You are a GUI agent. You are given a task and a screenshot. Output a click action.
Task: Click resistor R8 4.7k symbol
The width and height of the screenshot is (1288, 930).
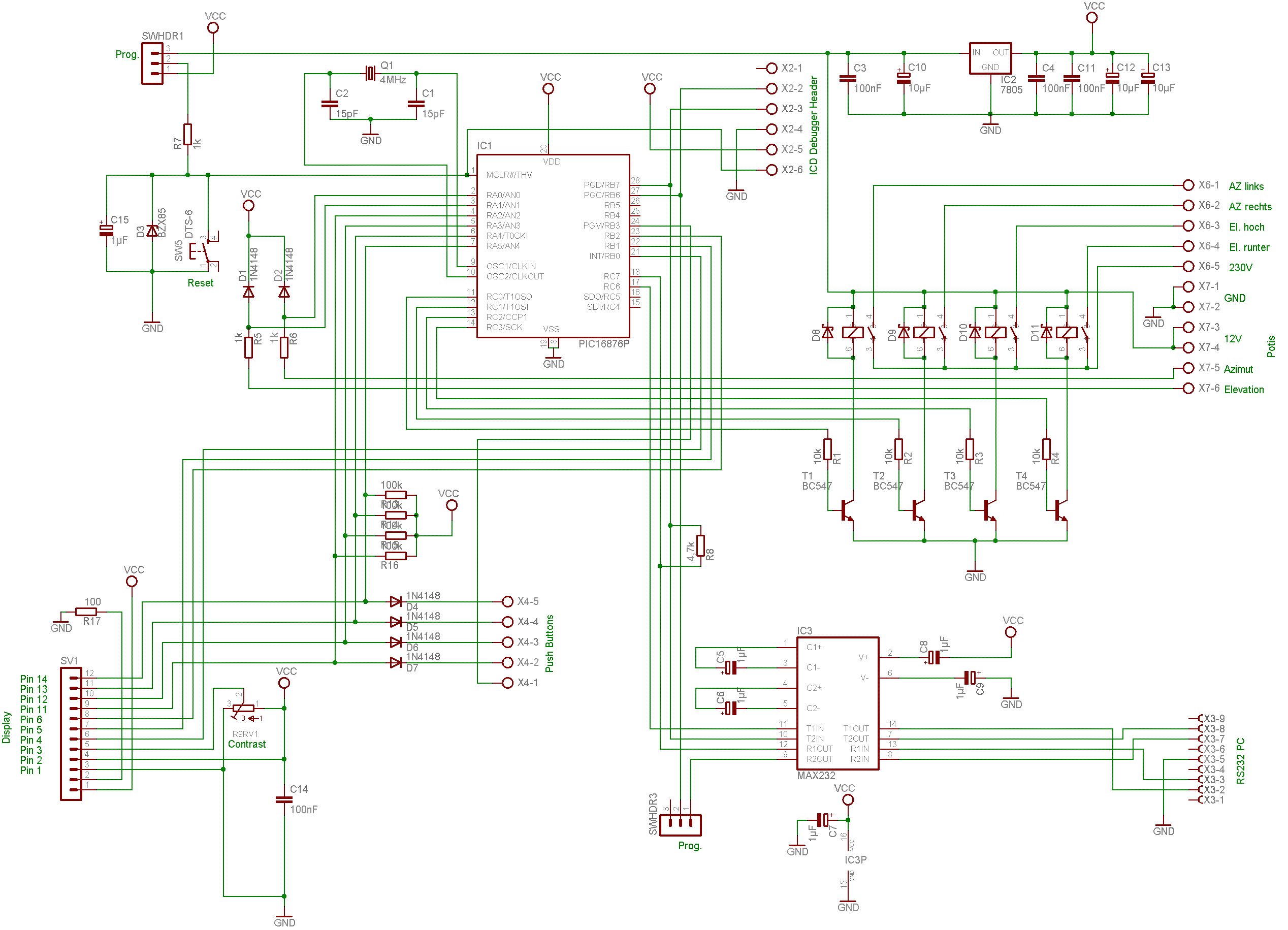pos(700,546)
